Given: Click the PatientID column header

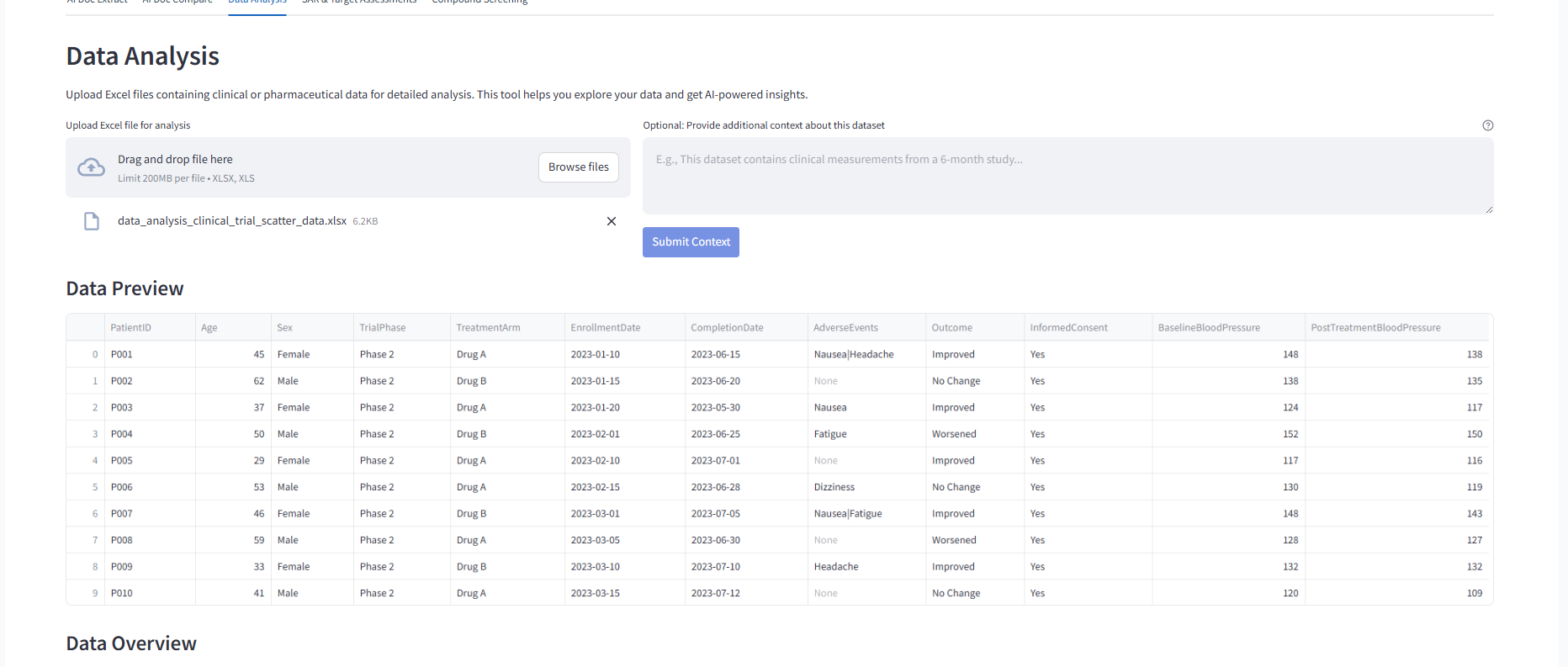Looking at the screenshot, I should (131, 328).
